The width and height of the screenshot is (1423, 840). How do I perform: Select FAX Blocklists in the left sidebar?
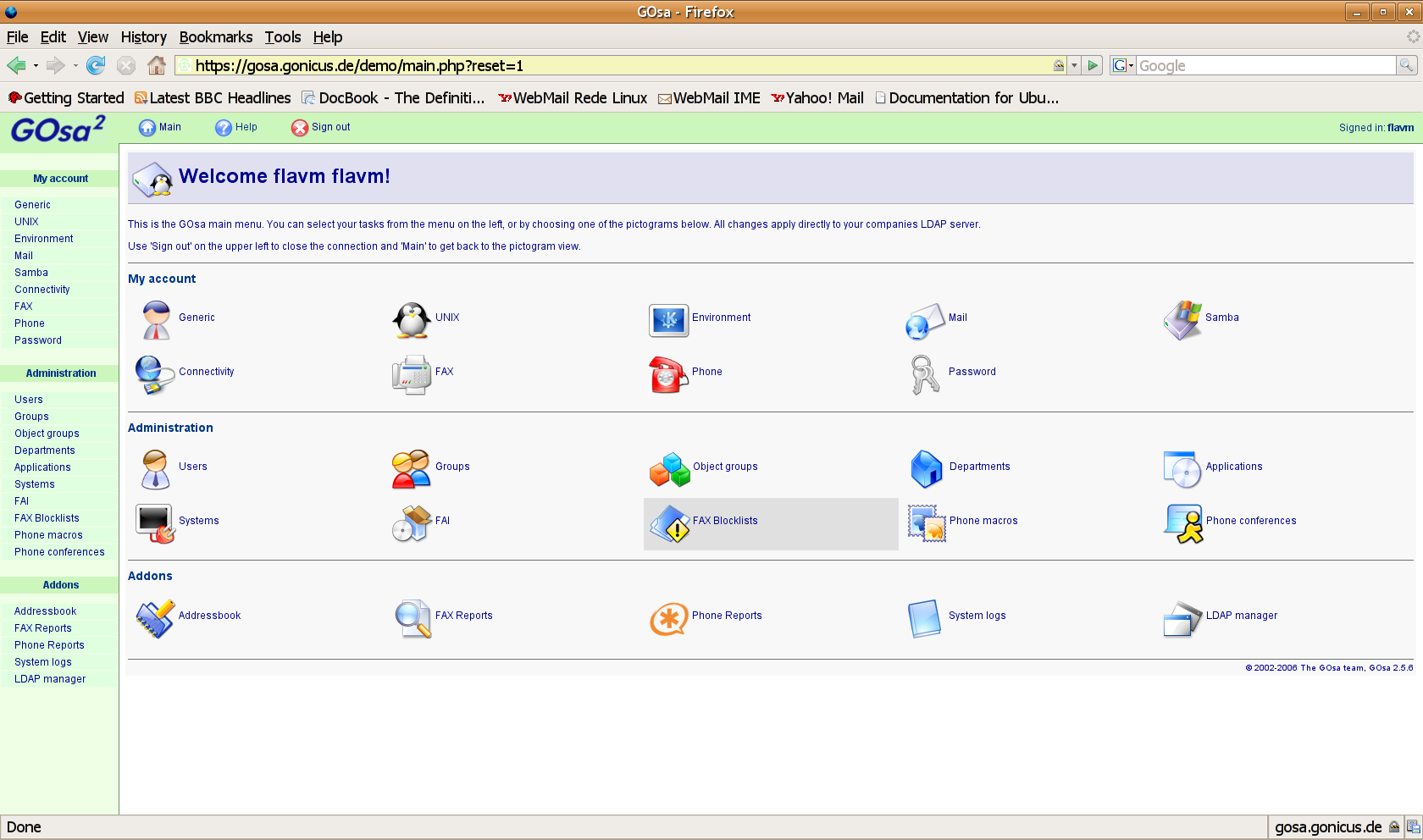pos(47,518)
